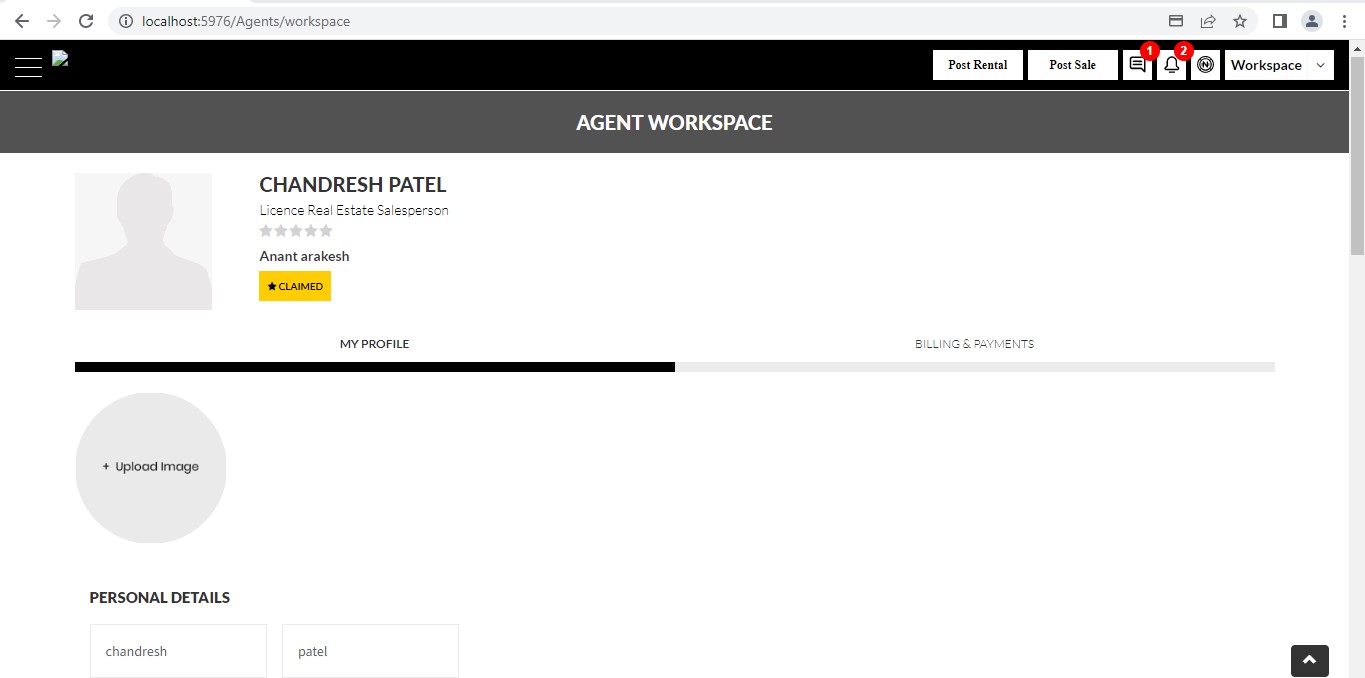The height and width of the screenshot is (678, 1365).
Task: Click the Post Rental button
Action: [978, 65]
